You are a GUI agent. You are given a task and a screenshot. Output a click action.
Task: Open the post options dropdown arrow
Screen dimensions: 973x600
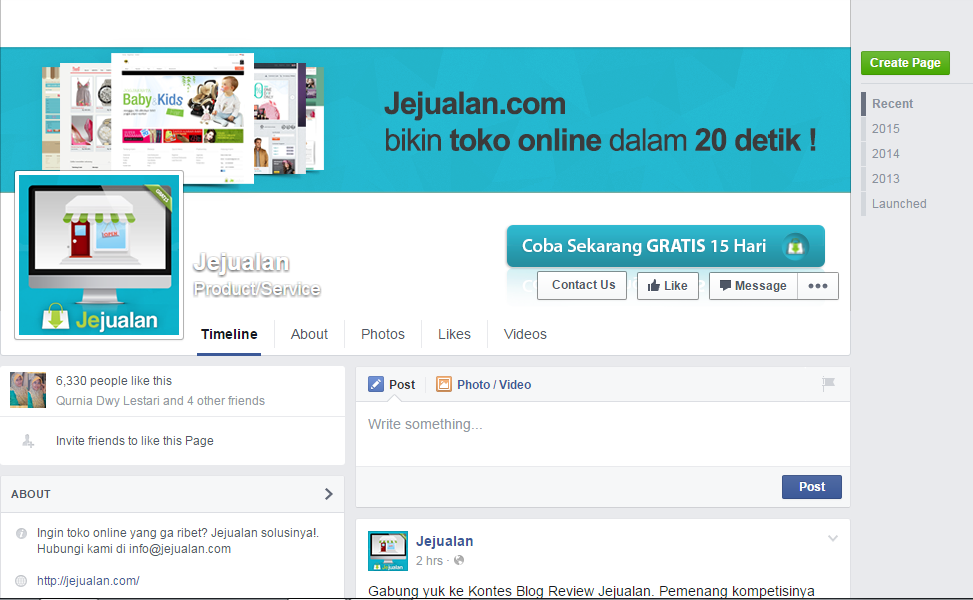tap(833, 538)
